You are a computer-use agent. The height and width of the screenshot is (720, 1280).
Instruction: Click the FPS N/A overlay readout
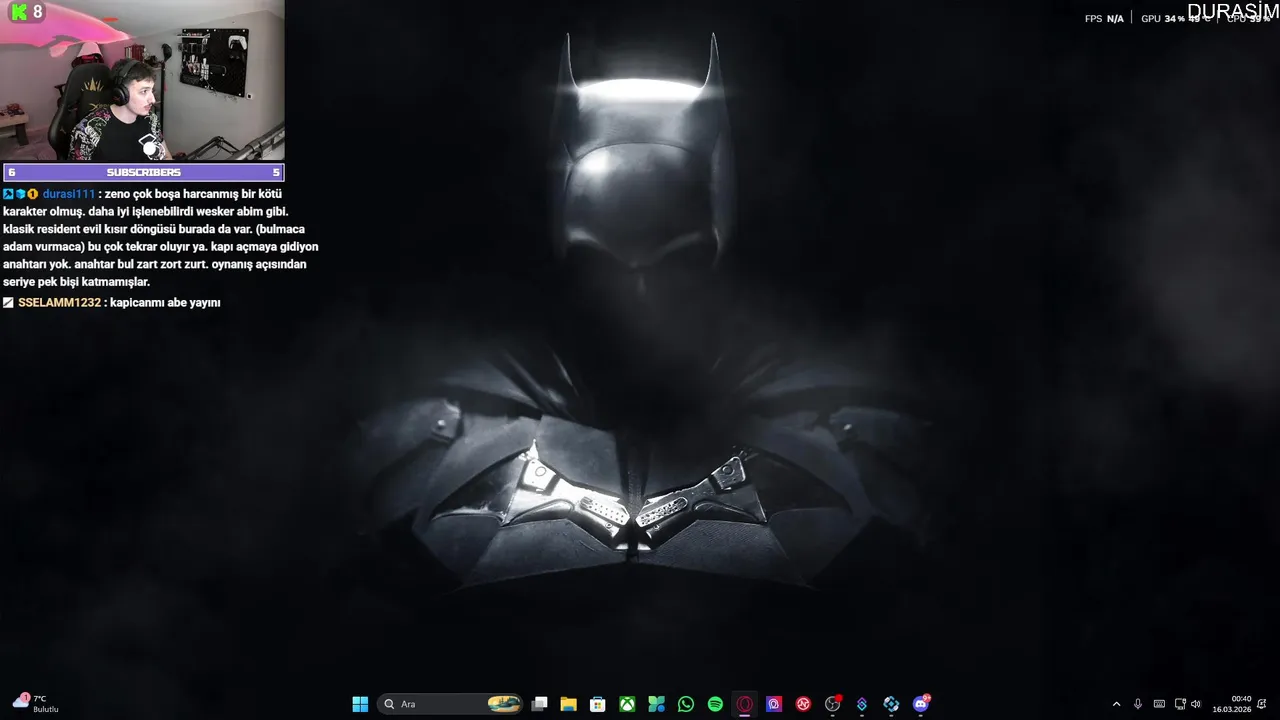(1104, 18)
